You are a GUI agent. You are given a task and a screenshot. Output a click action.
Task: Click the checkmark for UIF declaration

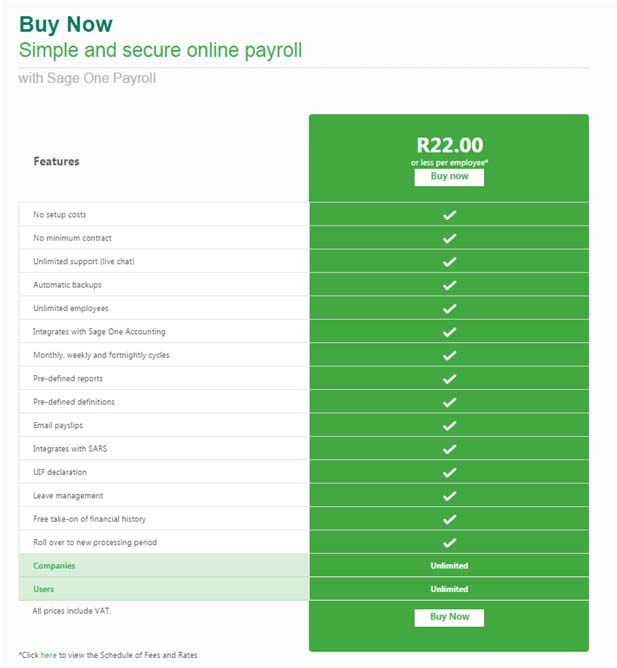click(449, 472)
